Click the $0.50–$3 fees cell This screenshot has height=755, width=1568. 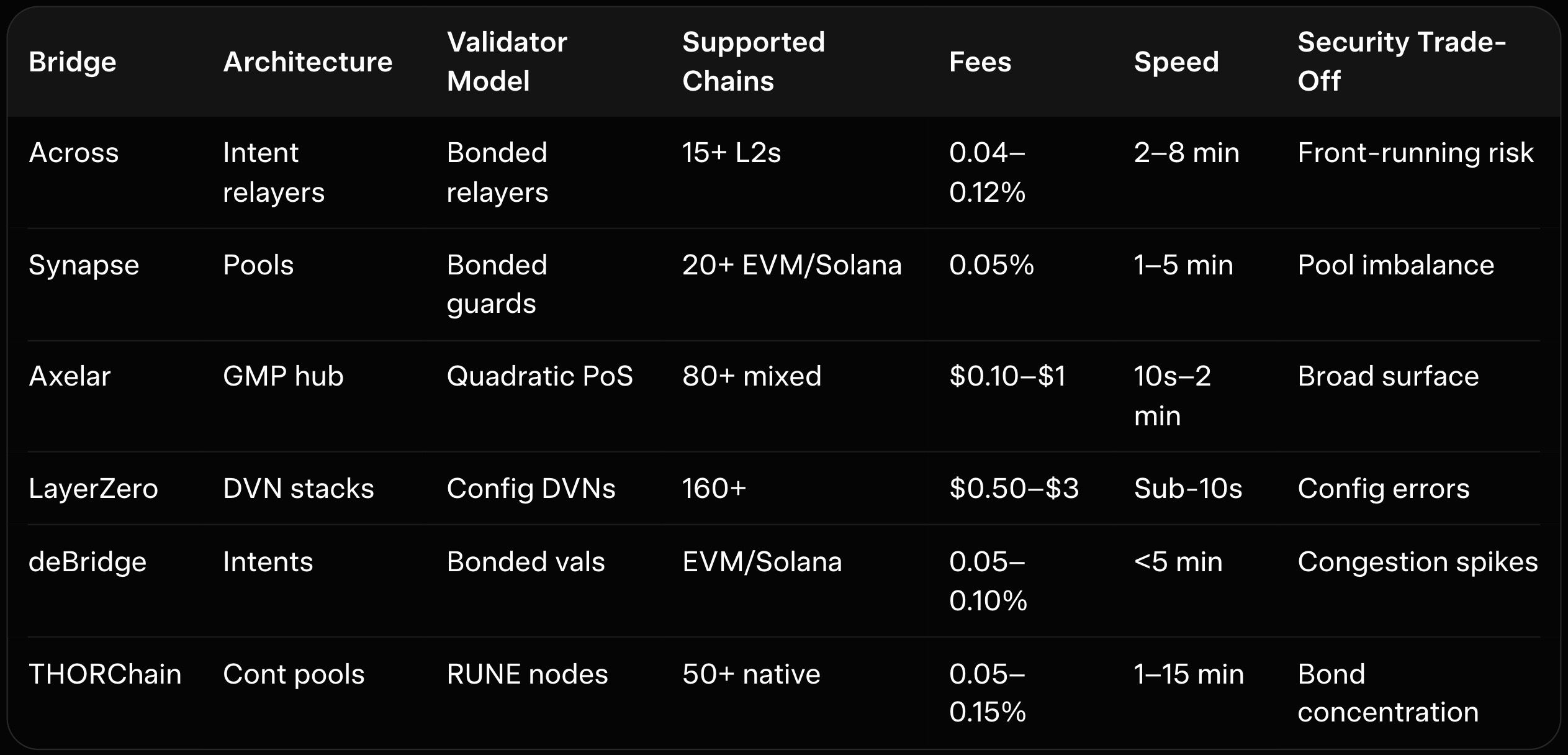(1014, 489)
